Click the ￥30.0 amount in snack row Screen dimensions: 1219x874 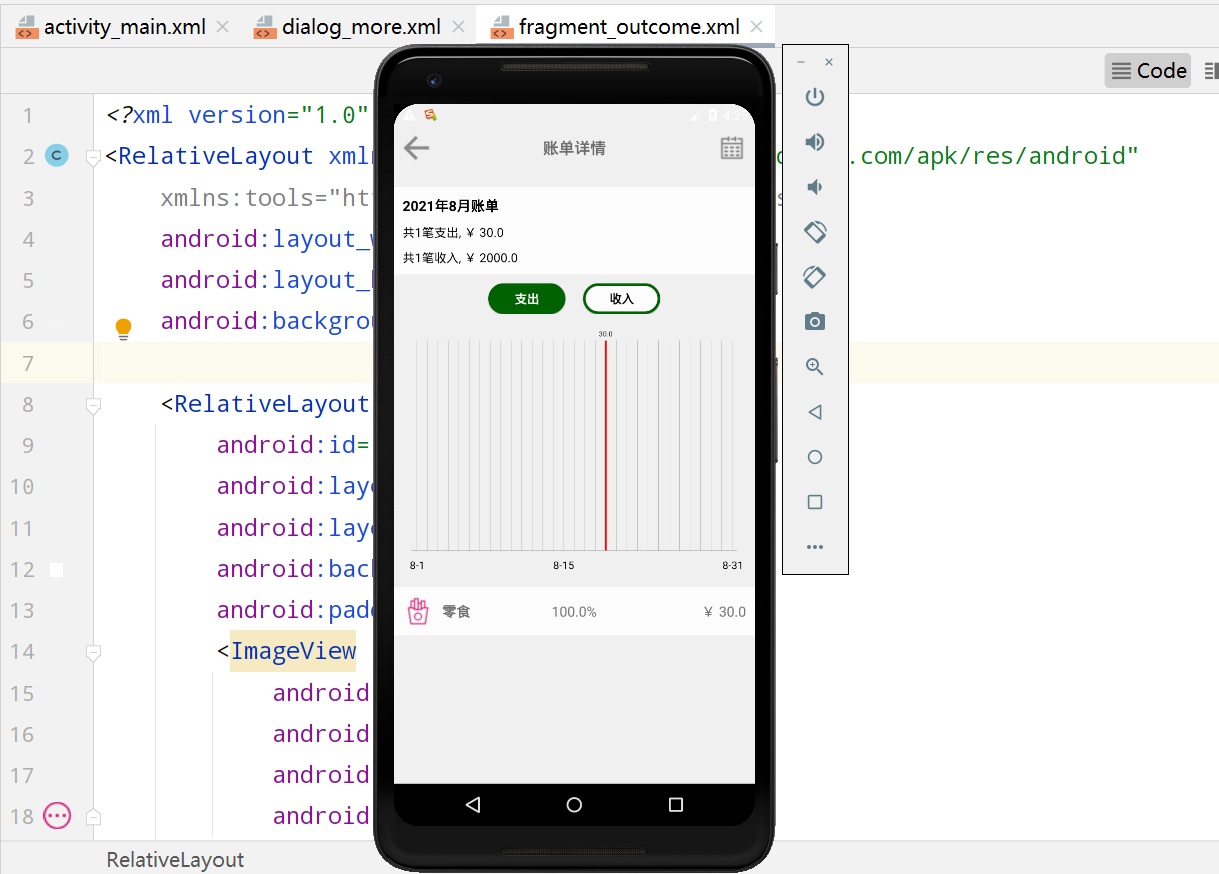point(724,612)
